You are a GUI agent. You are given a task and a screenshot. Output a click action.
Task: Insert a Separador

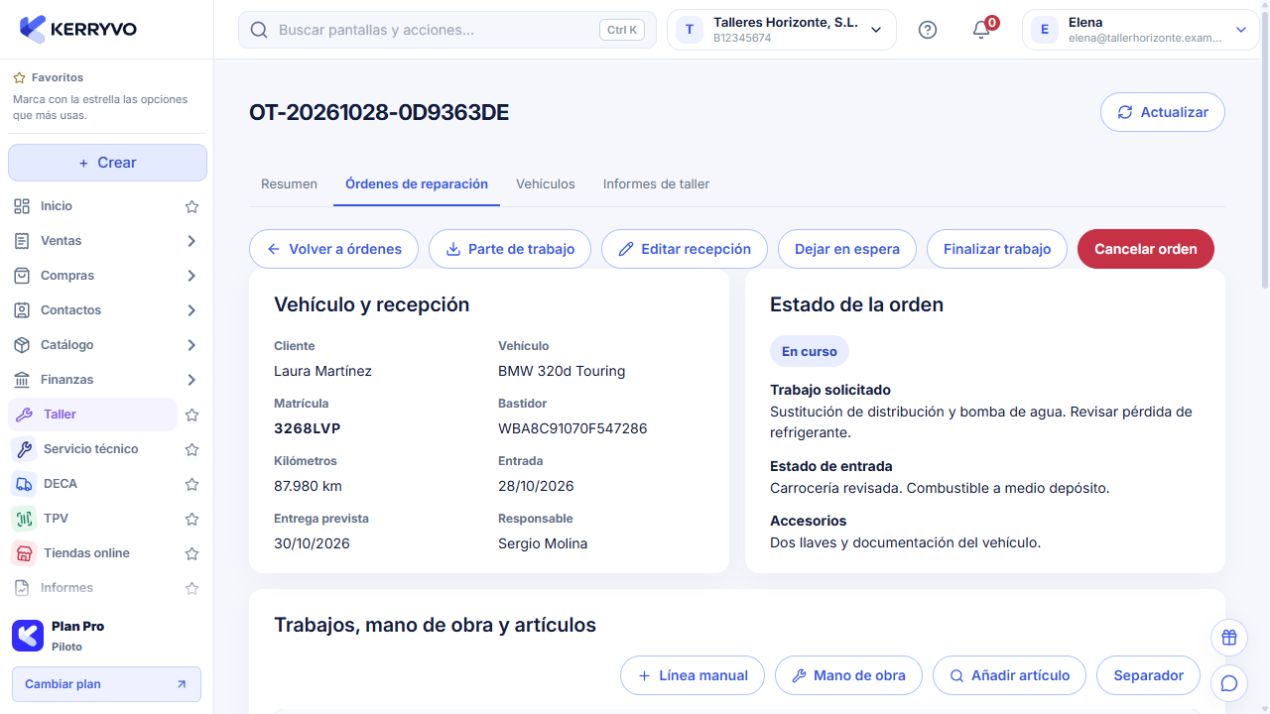click(1148, 675)
